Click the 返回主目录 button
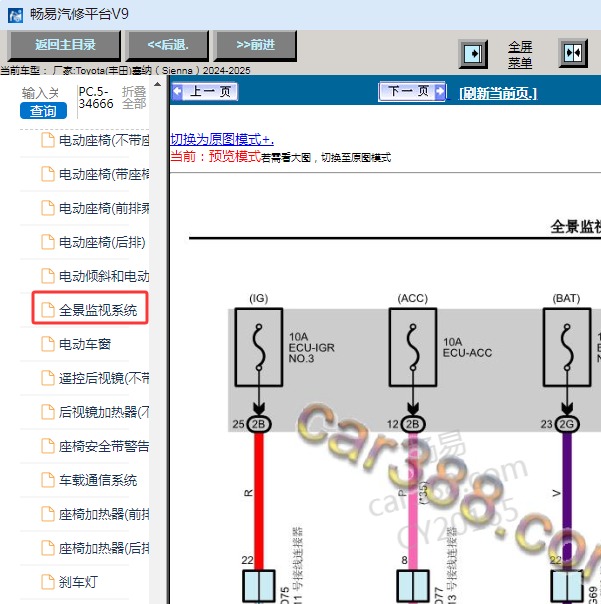 coord(64,45)
